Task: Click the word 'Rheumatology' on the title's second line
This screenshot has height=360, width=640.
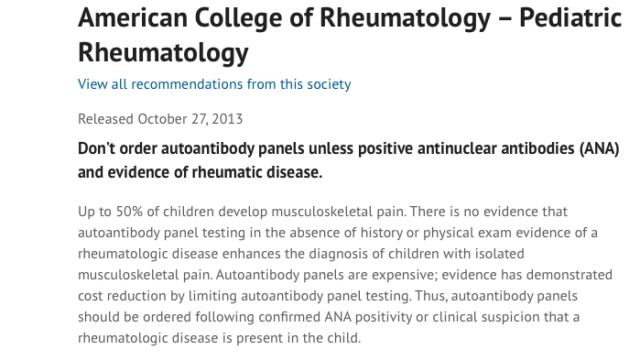Action: point(163,52)
